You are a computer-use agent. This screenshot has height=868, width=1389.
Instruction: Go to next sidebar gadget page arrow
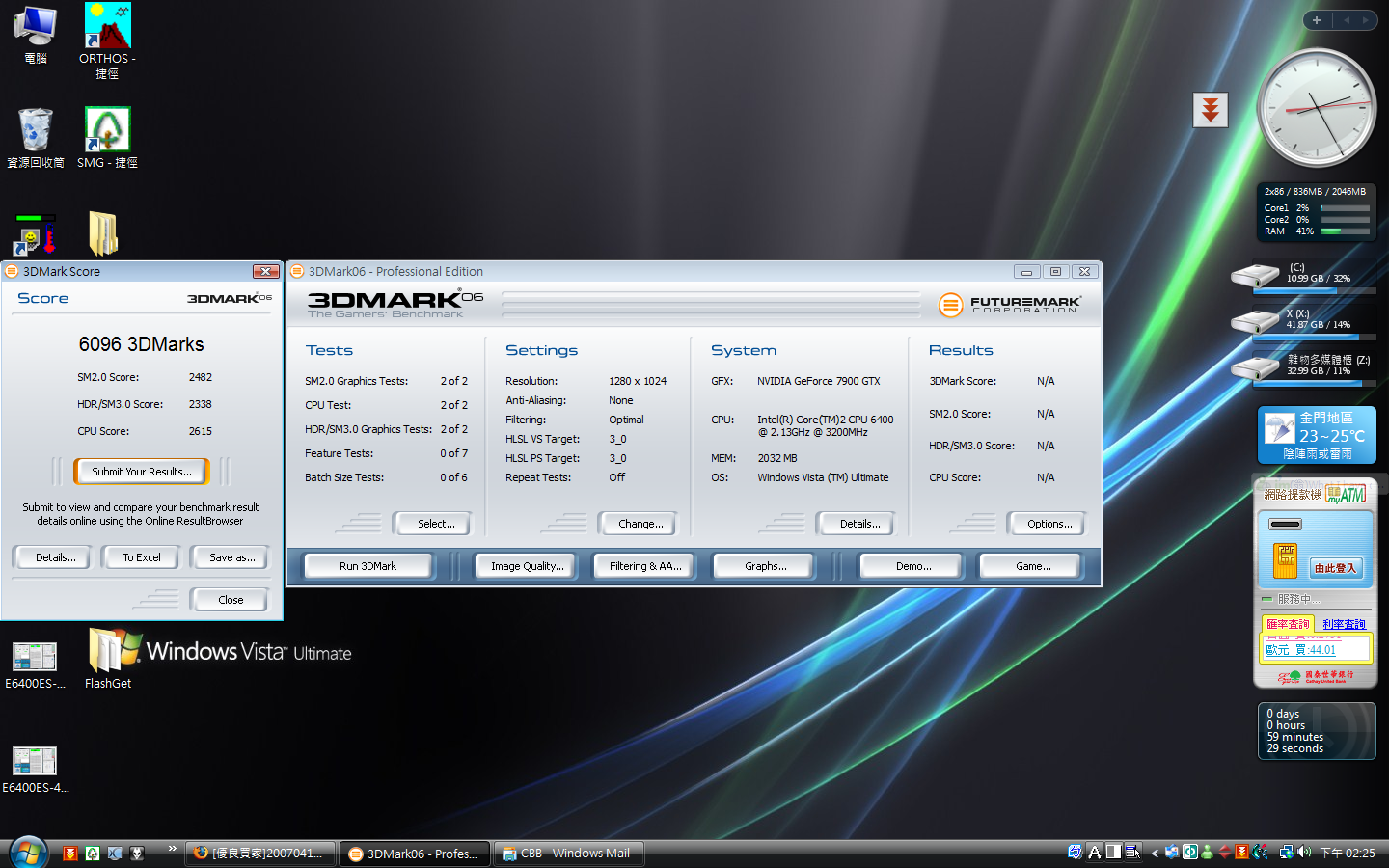click(1365, 20)
